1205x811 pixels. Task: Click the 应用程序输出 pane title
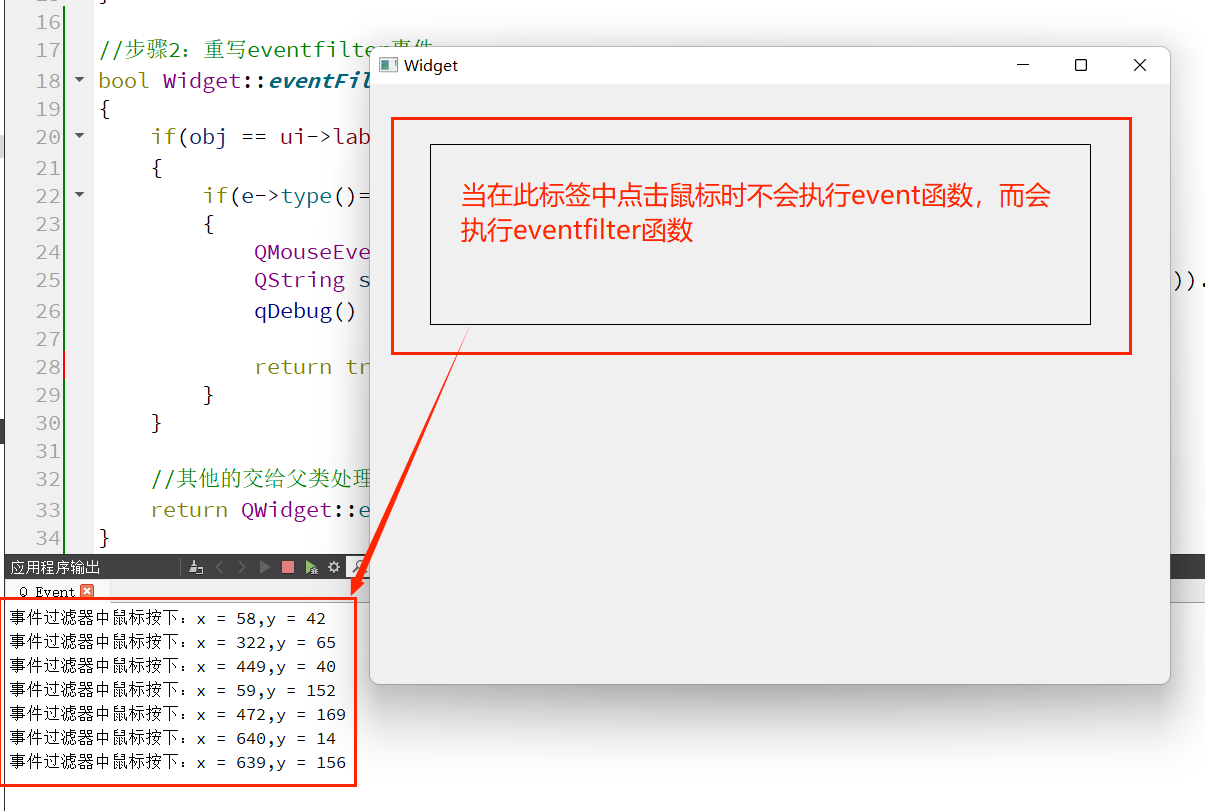pyautogui.click(x=55, y=567)
